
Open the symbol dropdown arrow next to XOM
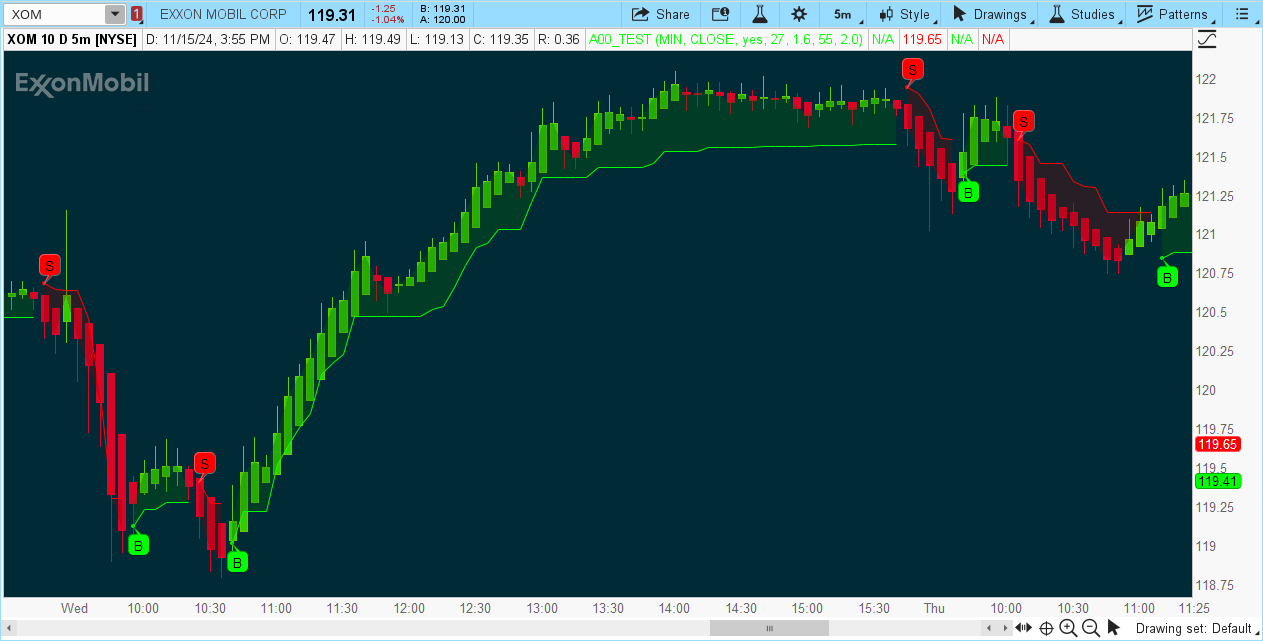click(115, 14)
